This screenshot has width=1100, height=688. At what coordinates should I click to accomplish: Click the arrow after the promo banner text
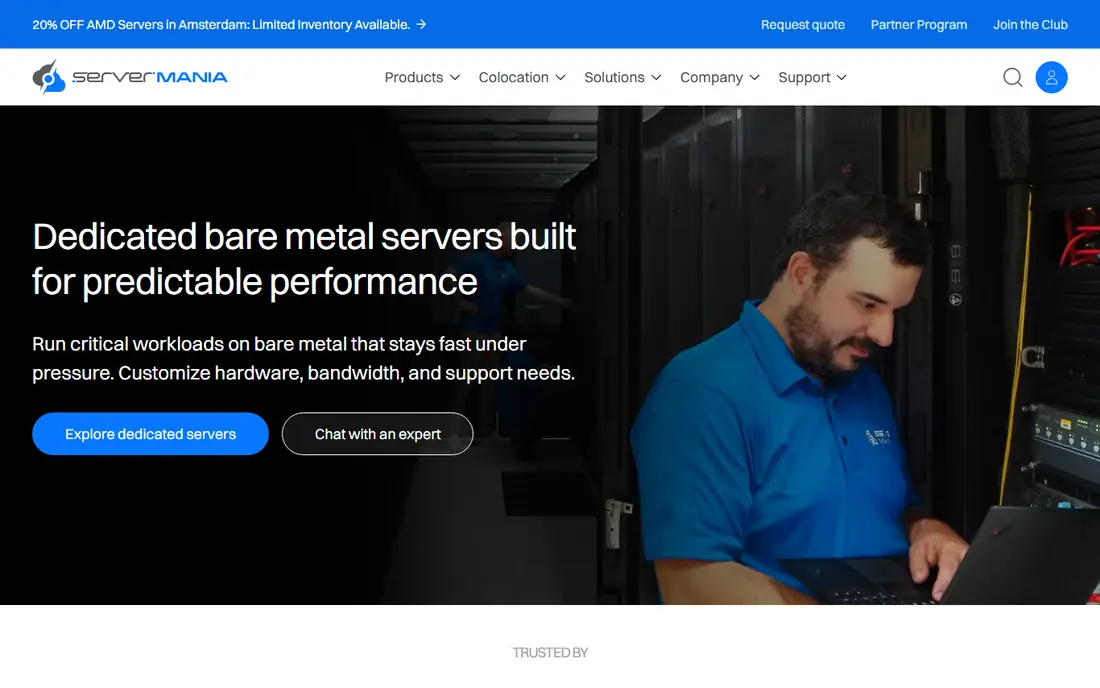pos(421,25)
